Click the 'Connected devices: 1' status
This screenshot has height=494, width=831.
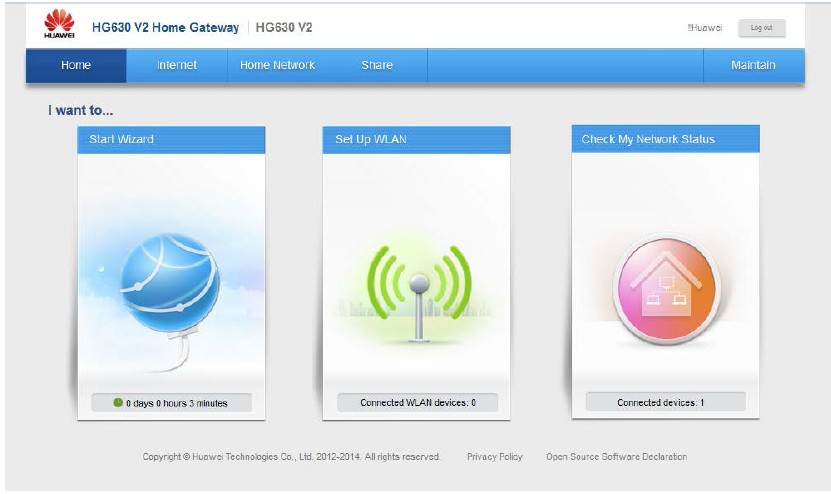point(666,402)
